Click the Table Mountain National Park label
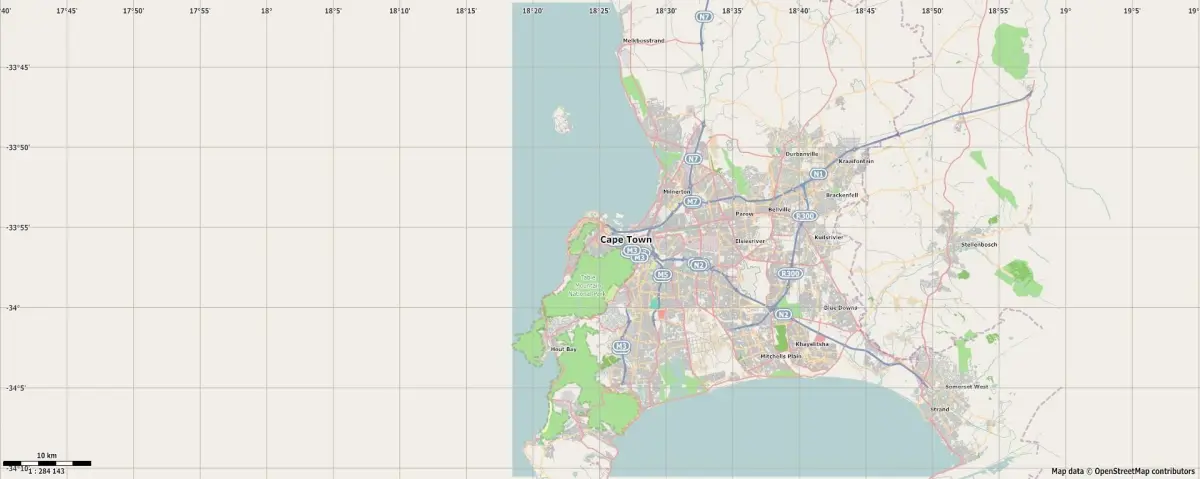Screen dimensions: 1200x479 pyautogui.click(x=587, y=286)
